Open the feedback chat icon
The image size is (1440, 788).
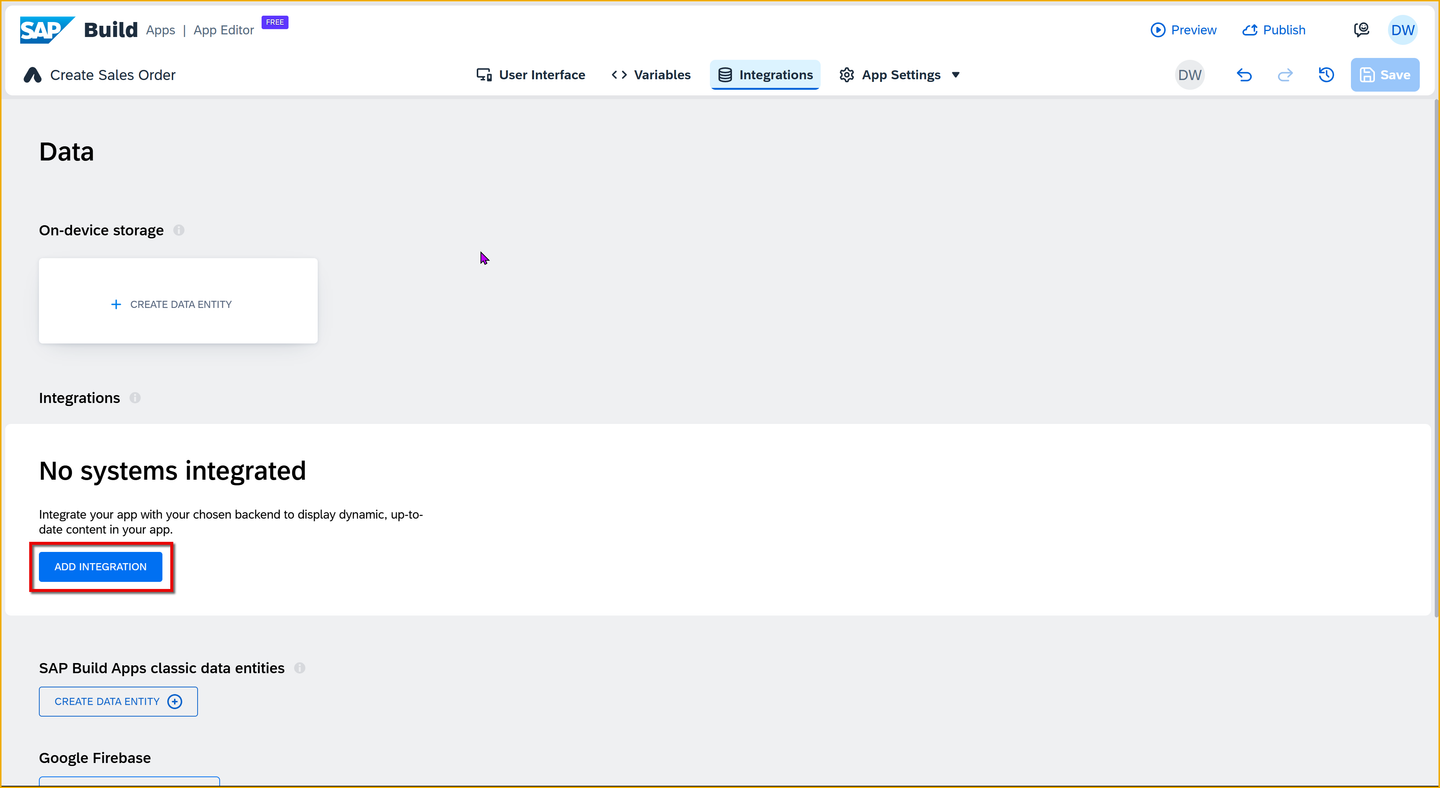(x=1361, y=30)
